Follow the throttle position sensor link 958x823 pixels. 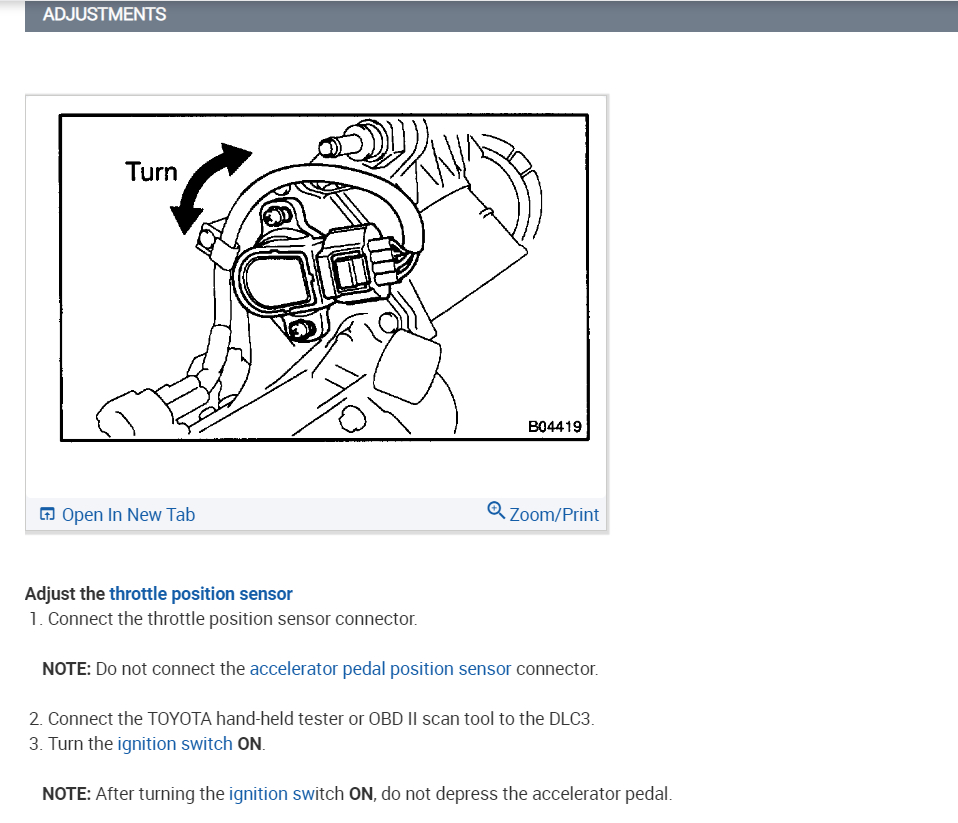coord(201,594)
